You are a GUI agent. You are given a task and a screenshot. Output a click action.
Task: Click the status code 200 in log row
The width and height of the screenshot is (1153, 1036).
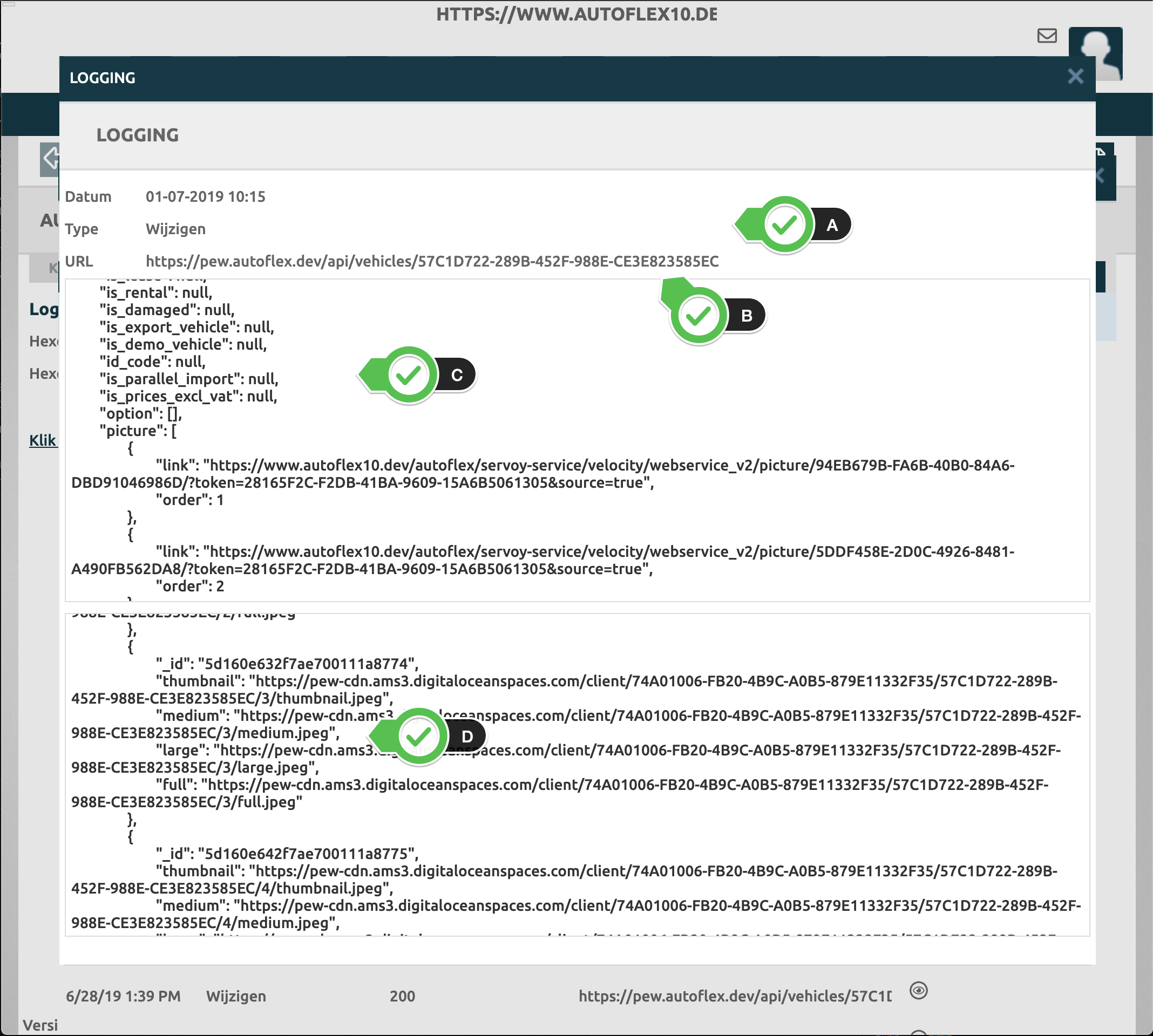tap(402, 996)
